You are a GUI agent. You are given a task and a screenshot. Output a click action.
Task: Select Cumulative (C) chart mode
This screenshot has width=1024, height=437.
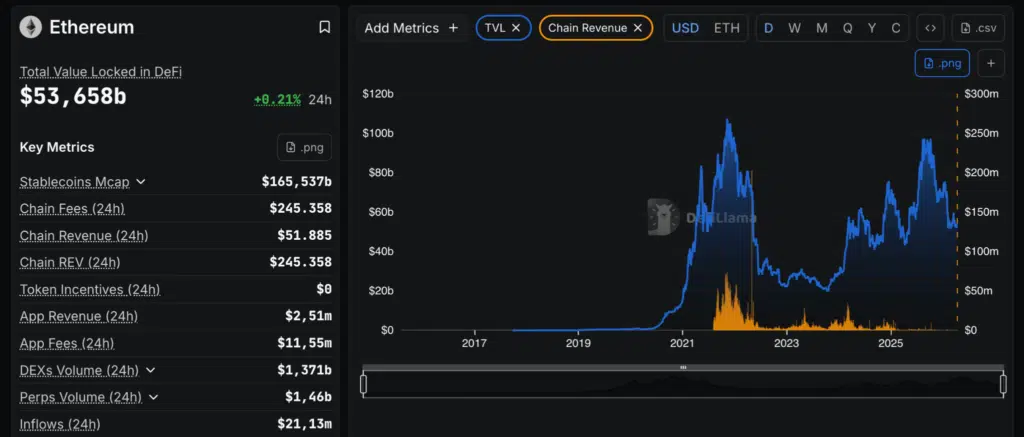[x=896, y=28]
